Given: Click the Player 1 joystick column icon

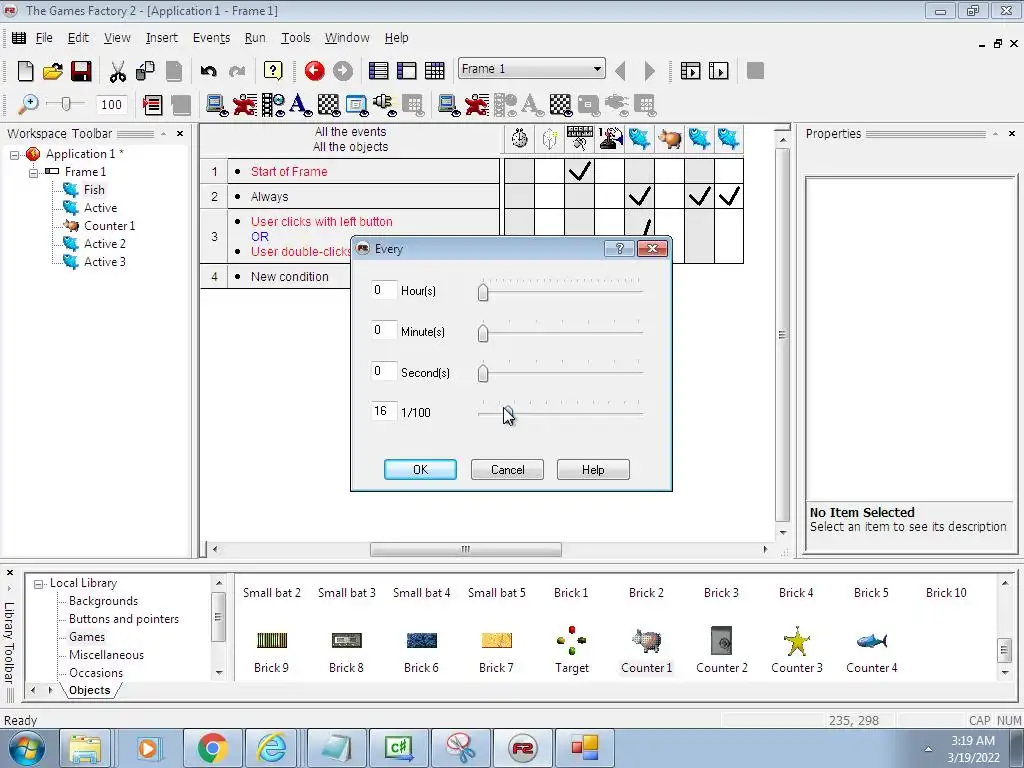Looking at the screenshot, I should point(610,138).
